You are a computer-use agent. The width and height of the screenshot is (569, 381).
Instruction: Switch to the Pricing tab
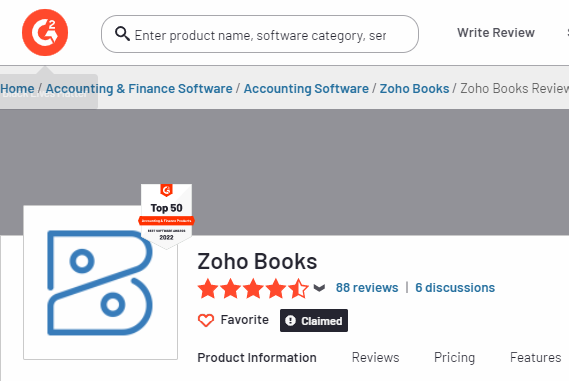[x=454, y=358]
